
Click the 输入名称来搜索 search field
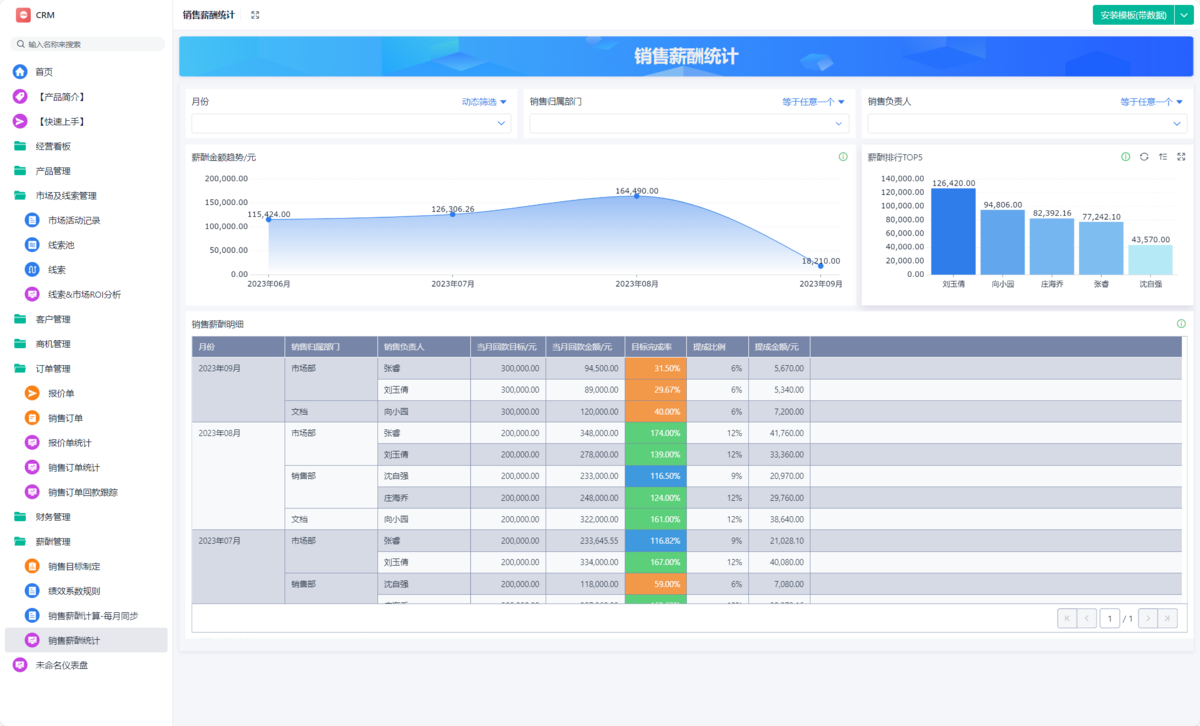pyautogui.click(x=88, y=44)
